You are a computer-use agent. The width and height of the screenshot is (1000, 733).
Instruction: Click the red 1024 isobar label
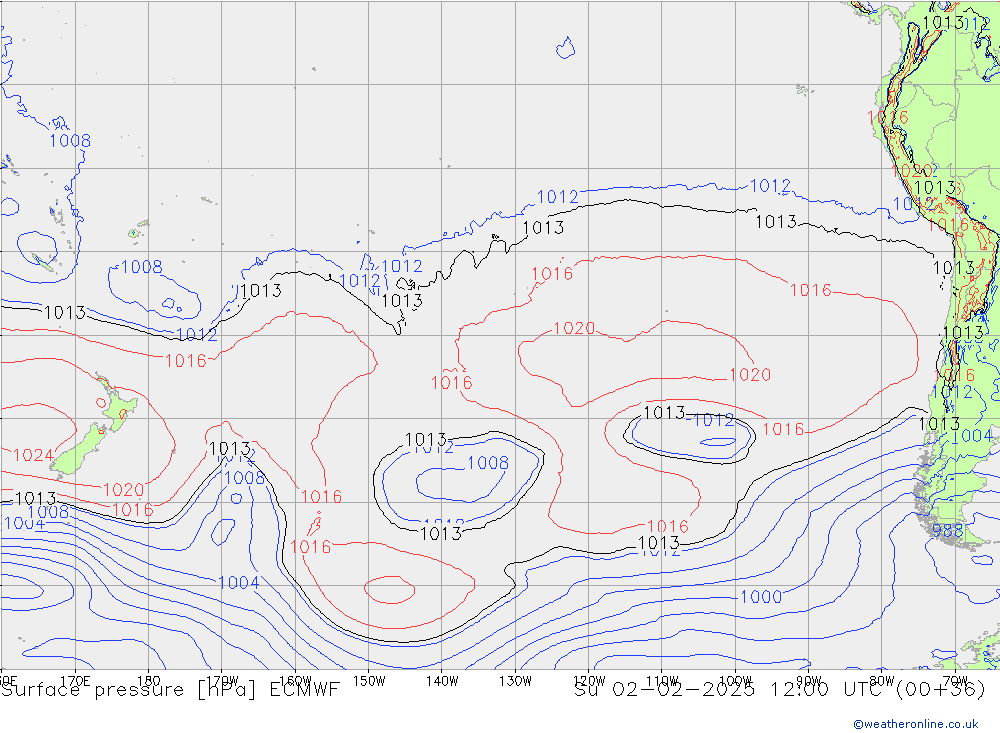point(32,456)
